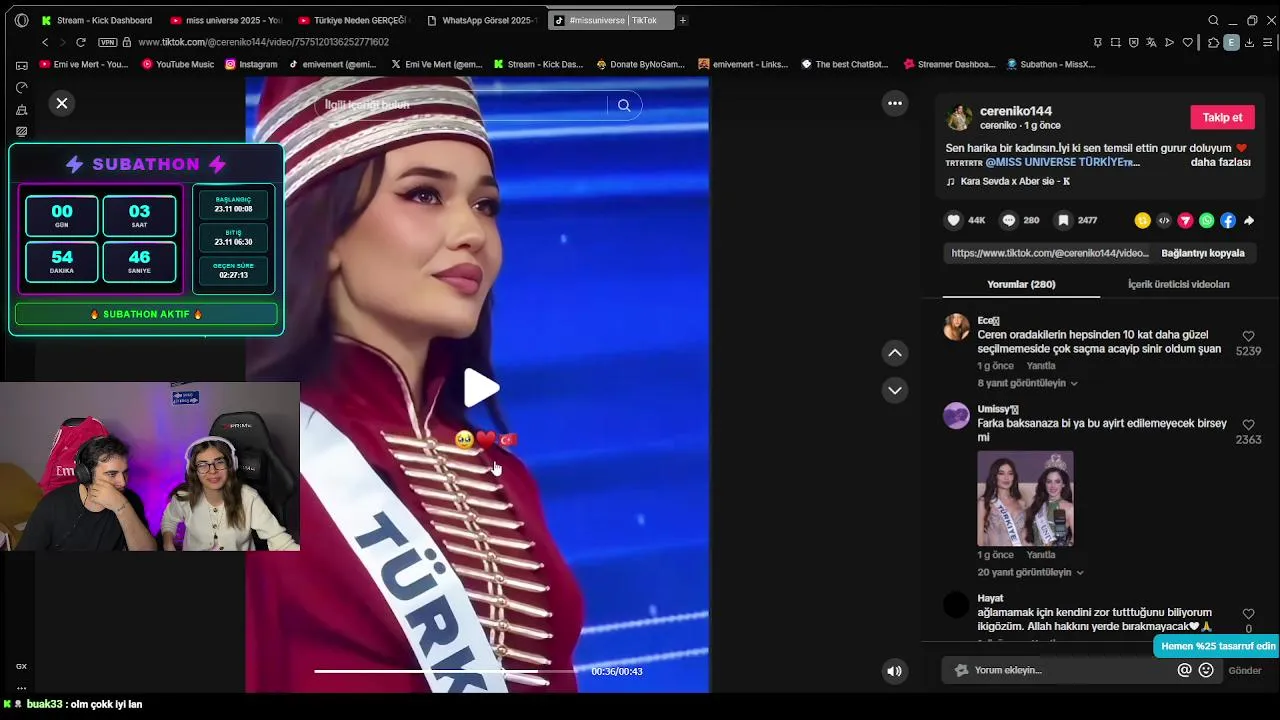
Task: Open the cereniko144 profile avatar
Action: [x=959, y=117]
